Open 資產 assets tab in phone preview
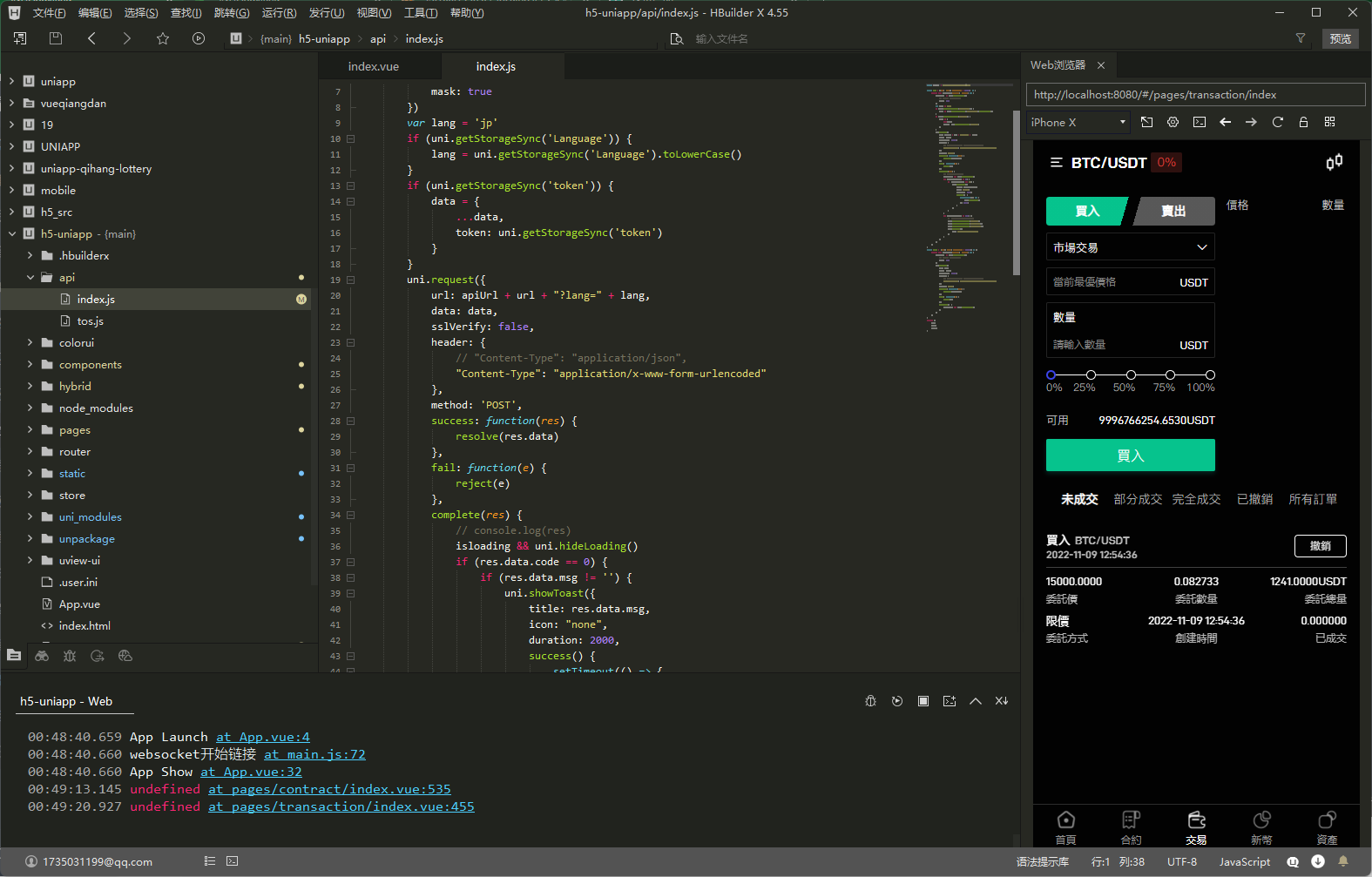 1327,827
